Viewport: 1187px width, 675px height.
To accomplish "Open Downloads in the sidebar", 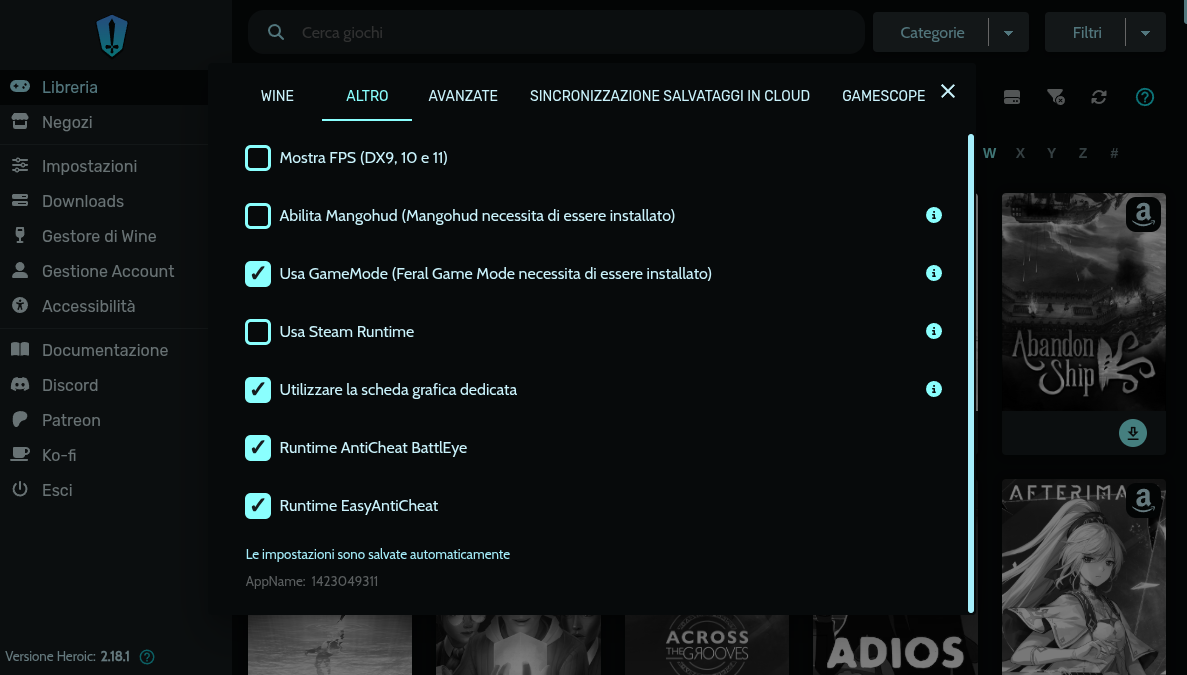I will coord(104,201).
